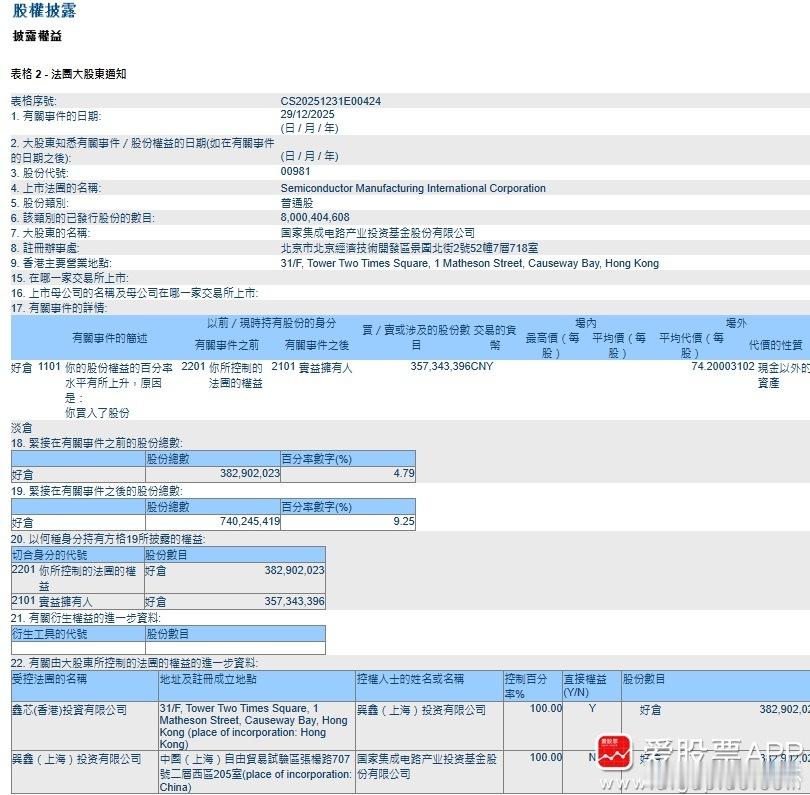Select 357,343,396 in the box 20 table
The image size is (810, 795).
point(294,601)
